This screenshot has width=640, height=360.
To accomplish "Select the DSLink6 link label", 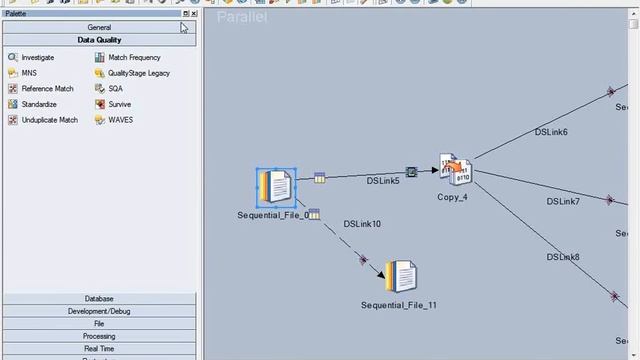I will [x=551, y=132].
